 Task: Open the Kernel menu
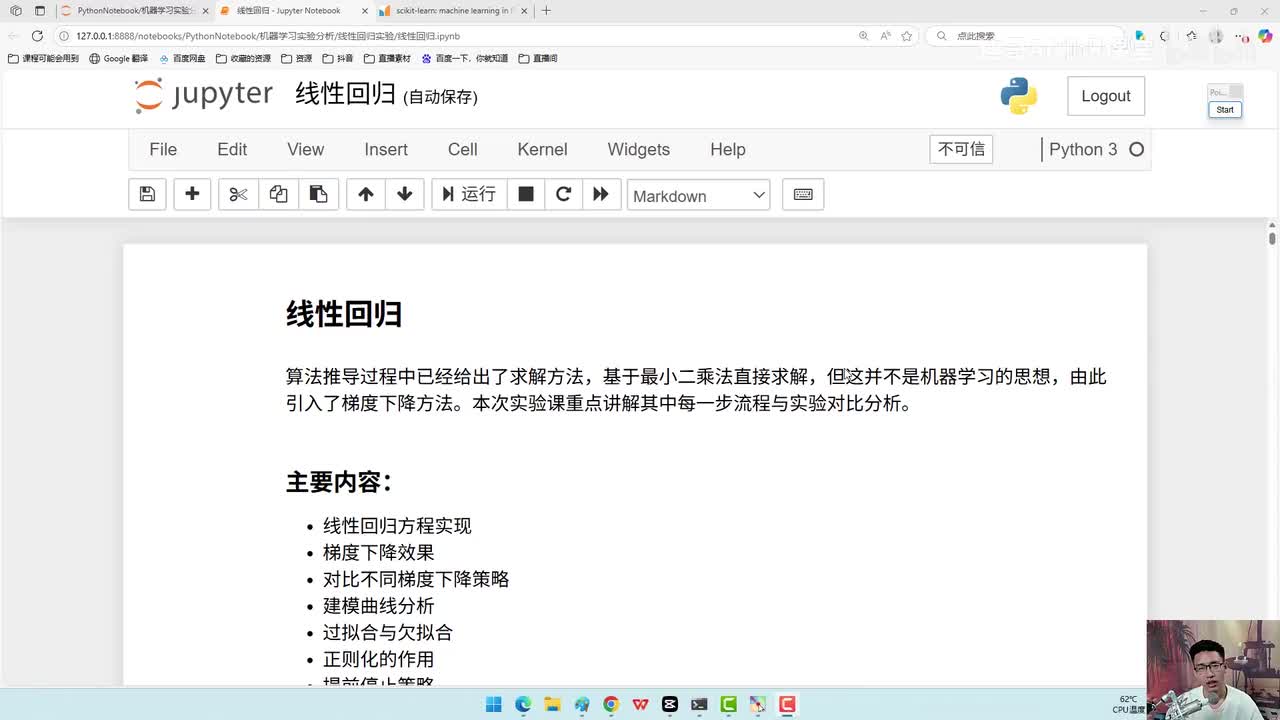tap(542, 149)
